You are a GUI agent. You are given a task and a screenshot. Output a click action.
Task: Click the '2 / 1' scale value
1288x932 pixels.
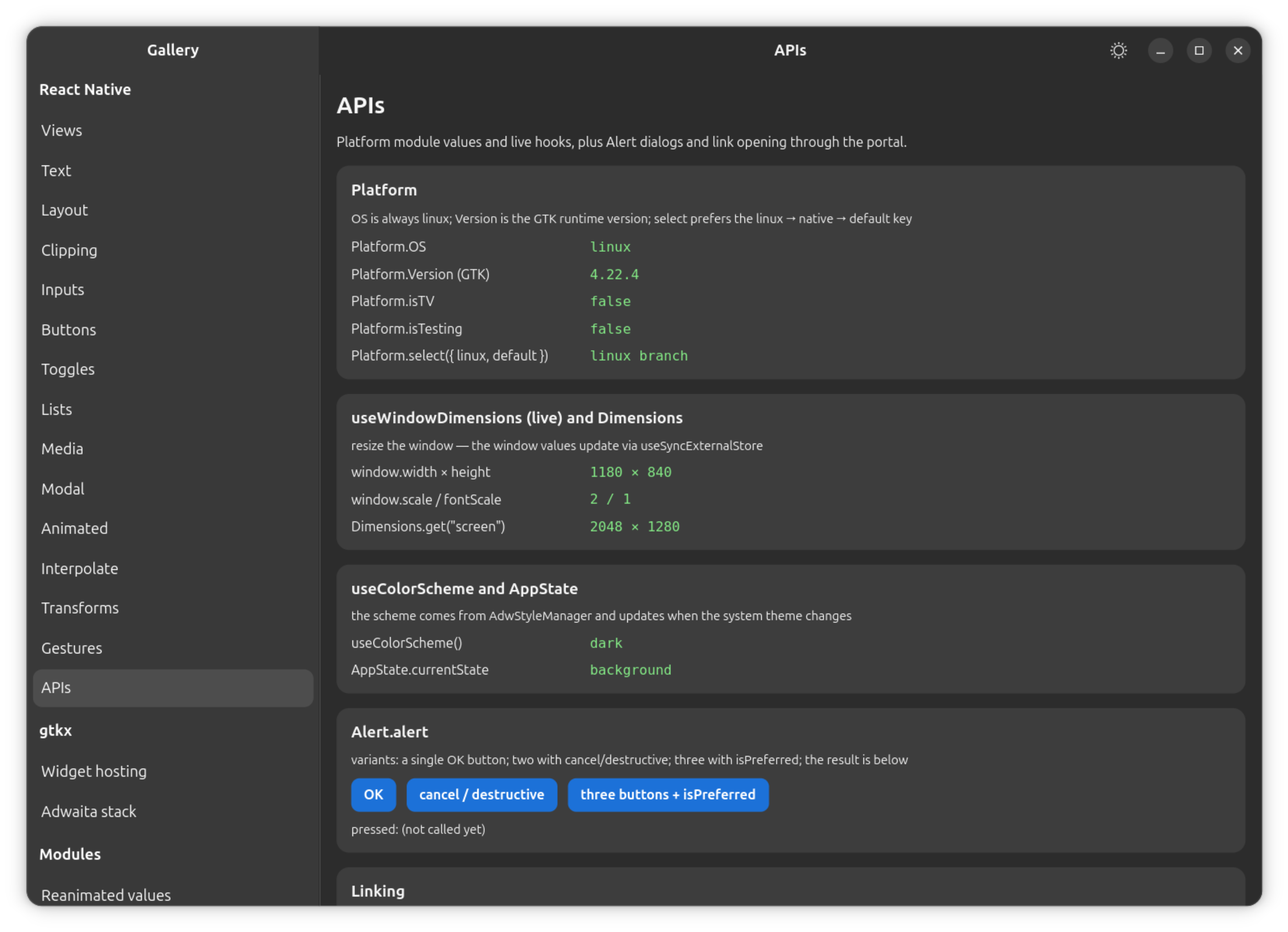[610, 499]
